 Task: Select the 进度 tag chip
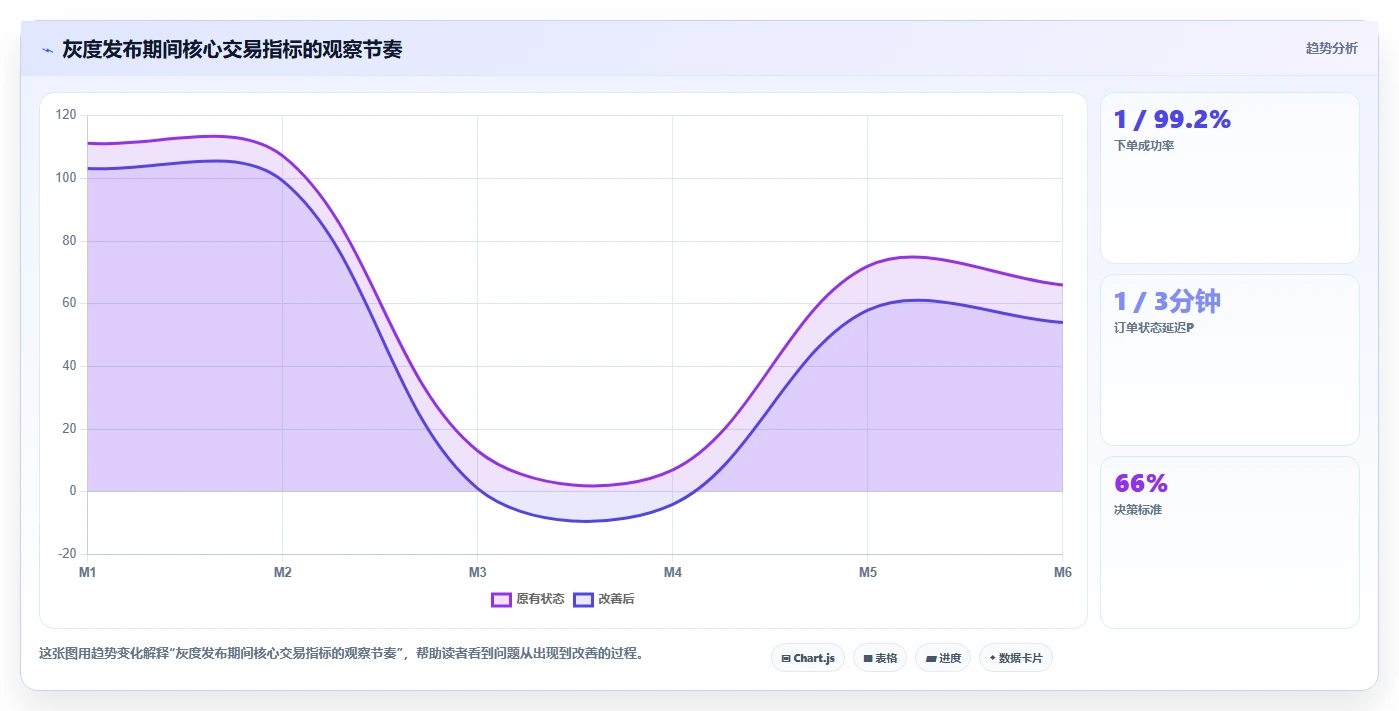pos(943,658)
